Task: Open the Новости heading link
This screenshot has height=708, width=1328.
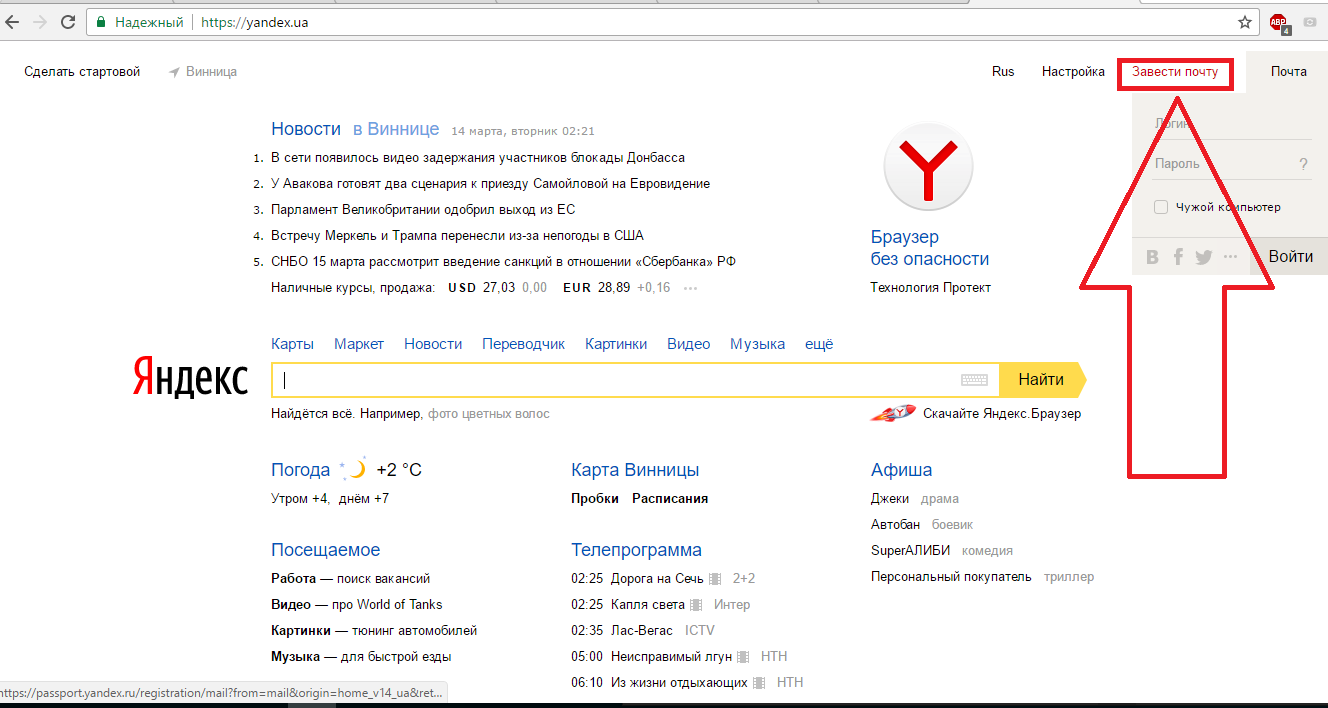Action: coord(306,129)
